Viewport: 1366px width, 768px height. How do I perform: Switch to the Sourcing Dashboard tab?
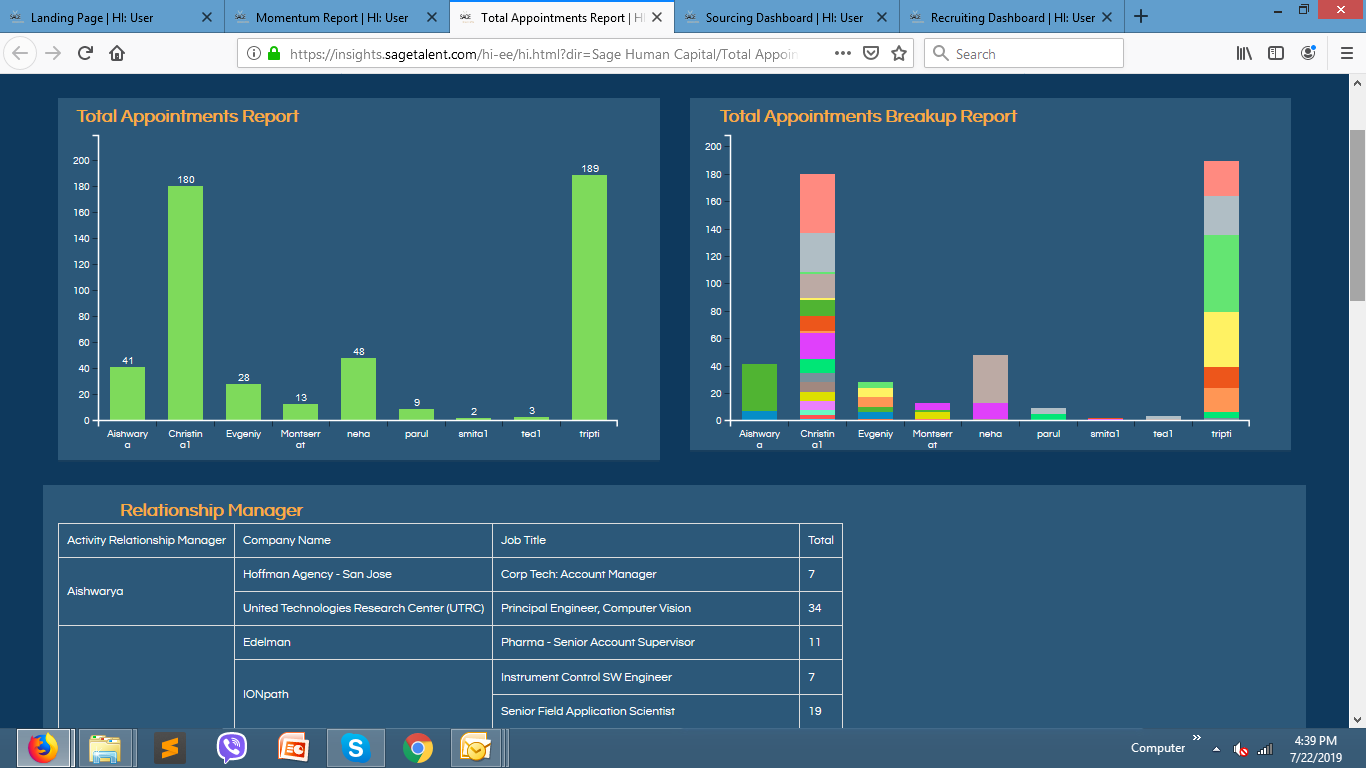click(x=787, y=17)
